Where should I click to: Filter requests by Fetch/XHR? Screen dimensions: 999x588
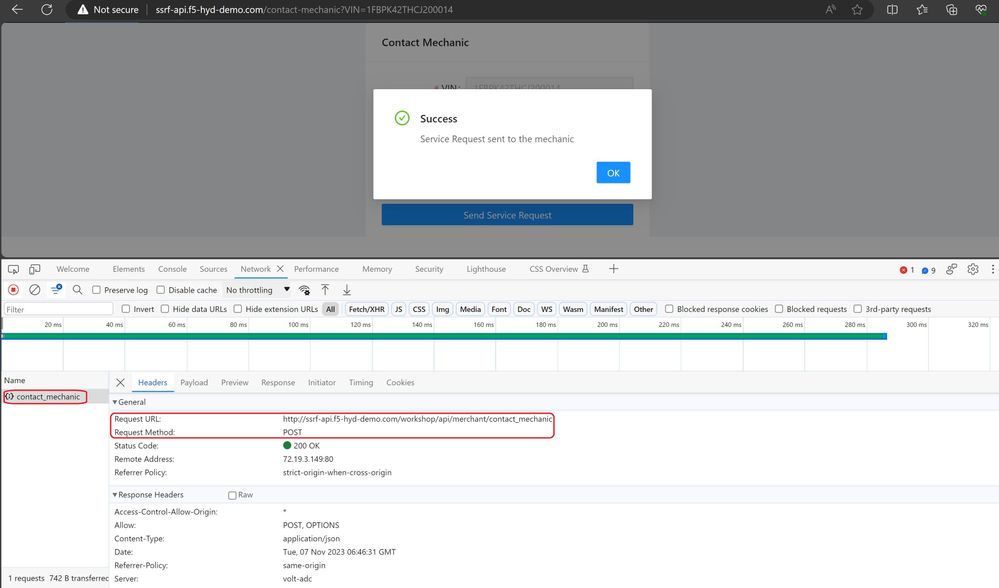(365, 309)
